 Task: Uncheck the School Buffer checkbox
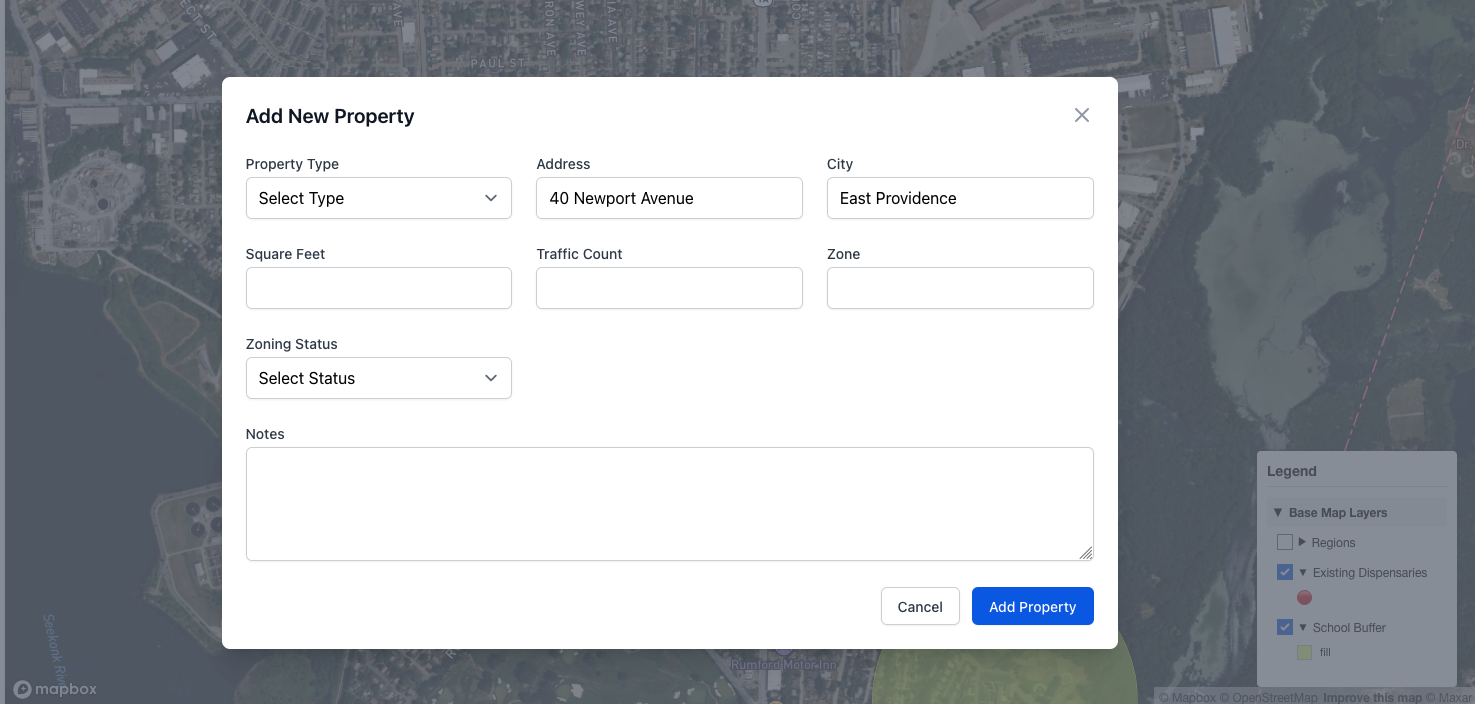pyautogui.click(x=1285, y=627)
